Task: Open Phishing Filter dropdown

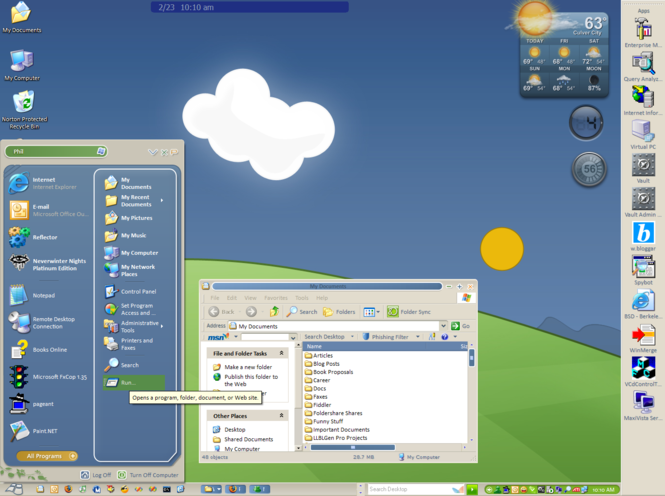Action: pyautogui.click(x=418, y=337)
